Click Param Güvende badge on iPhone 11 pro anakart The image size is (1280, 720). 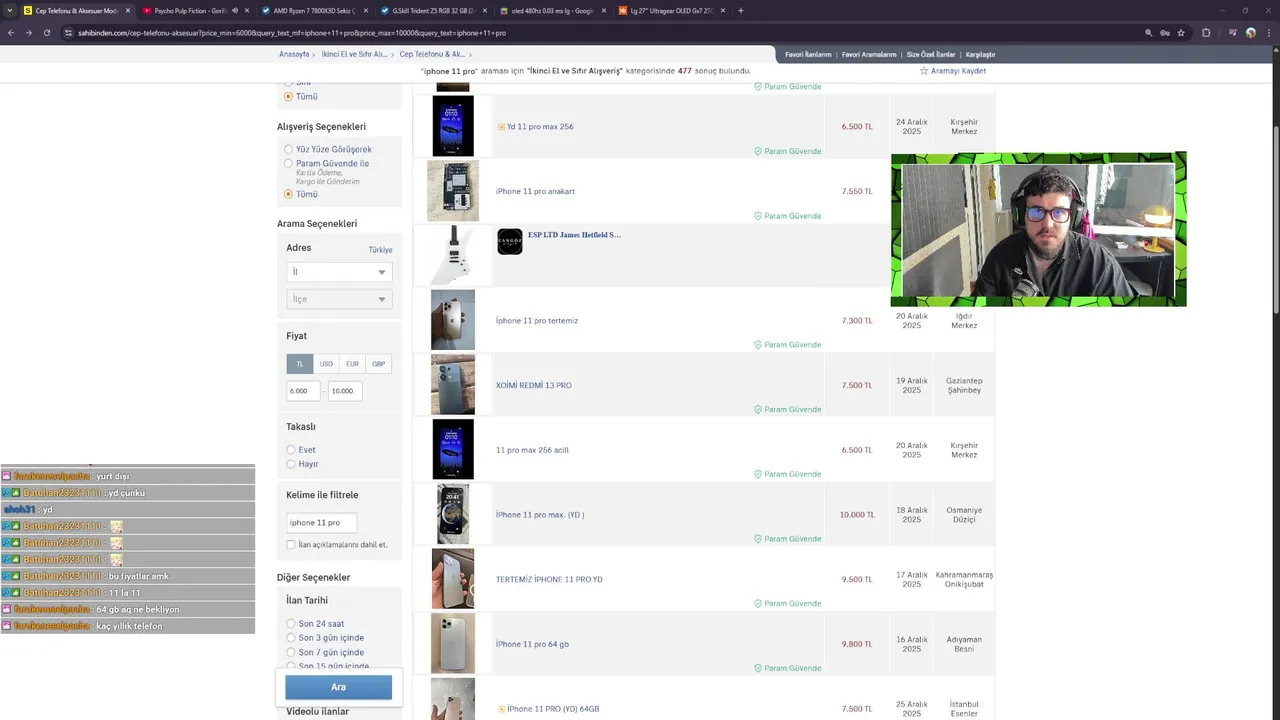(x=787, y=216)
